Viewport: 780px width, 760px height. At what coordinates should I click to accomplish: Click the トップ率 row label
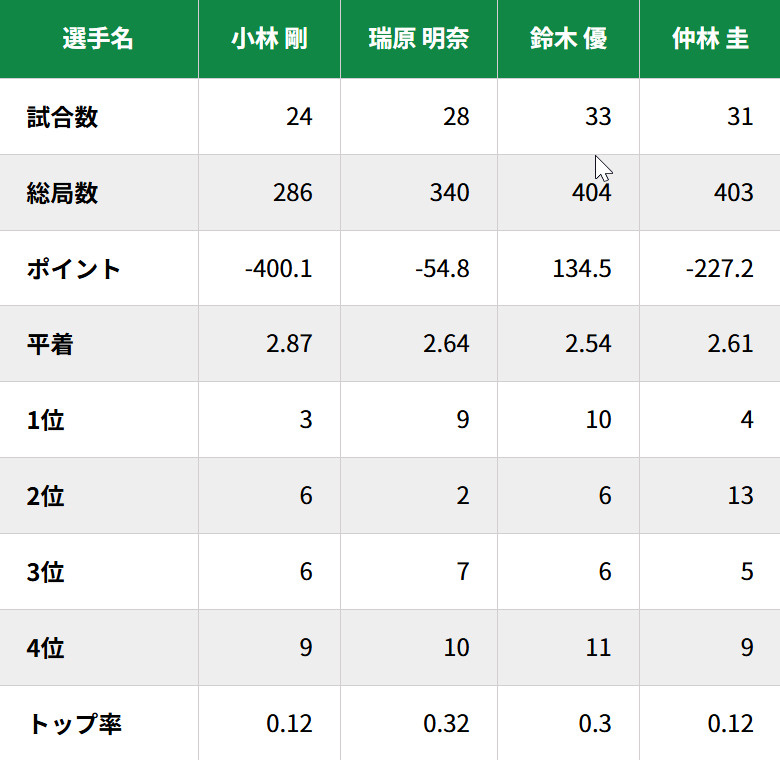[74, 724]
